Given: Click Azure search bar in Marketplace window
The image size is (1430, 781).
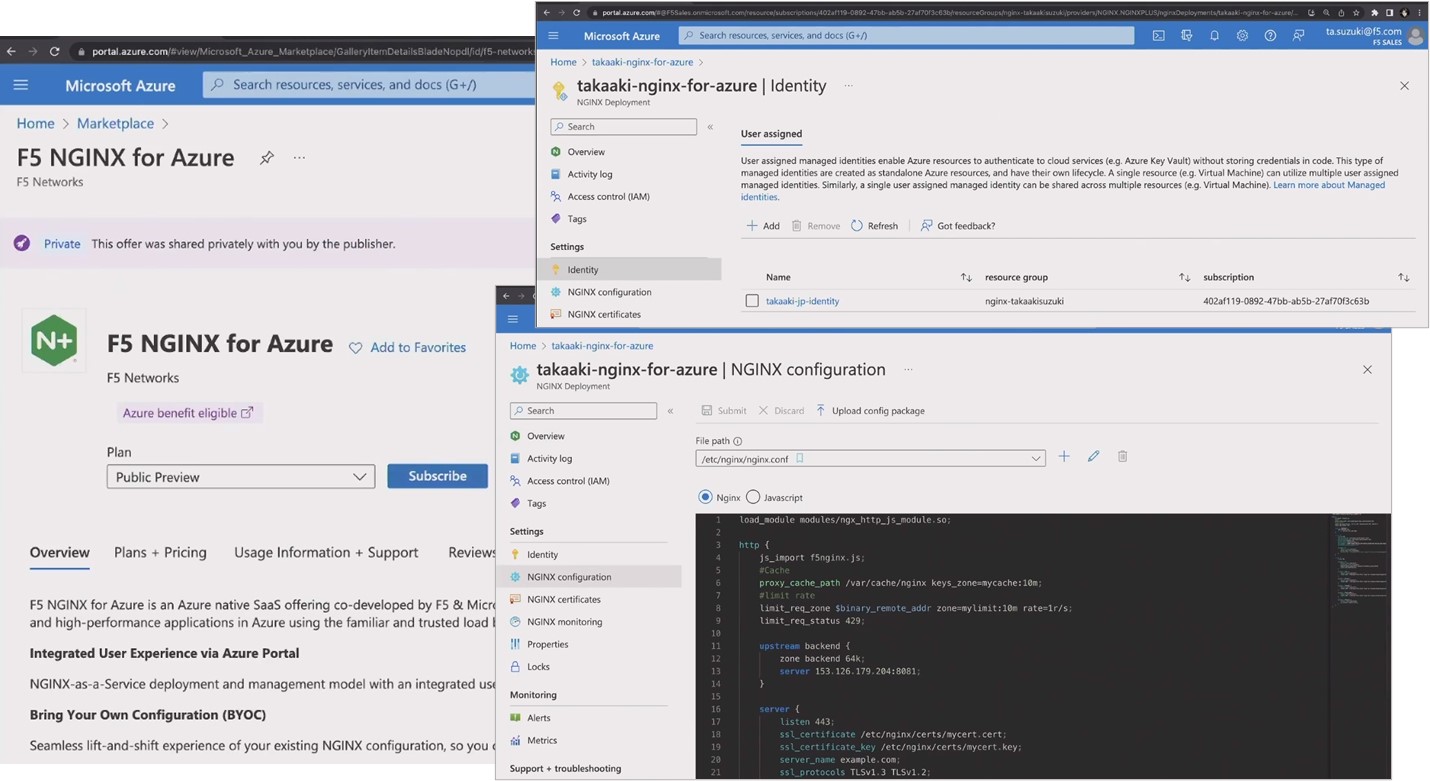Looking at the screenshot, I should 369,85.
